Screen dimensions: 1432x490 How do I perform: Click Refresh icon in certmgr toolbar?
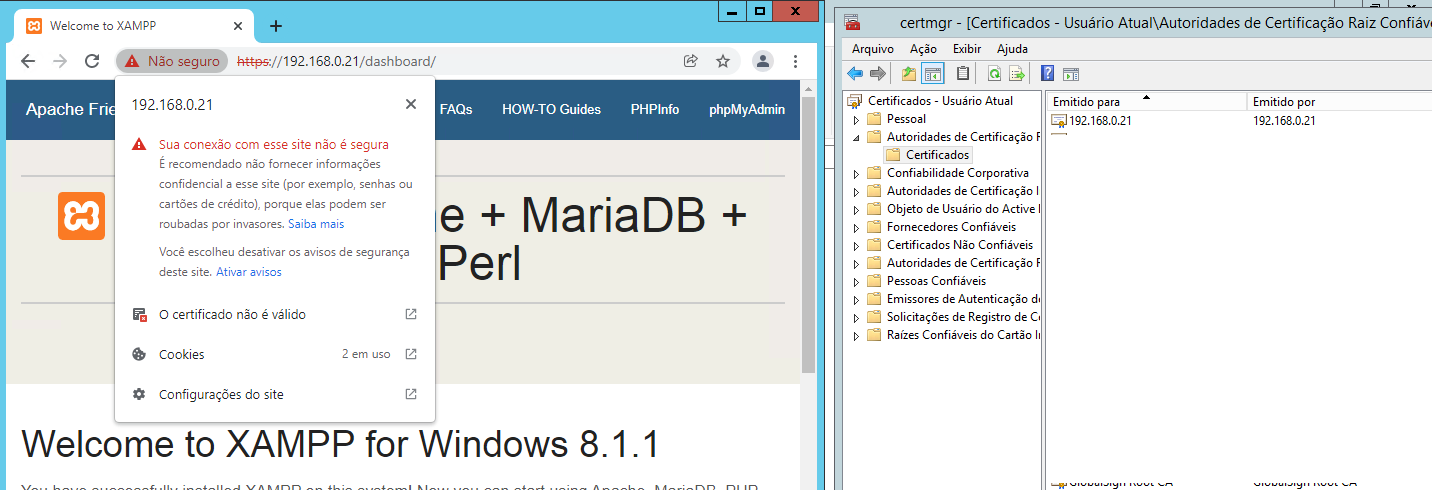(994, 73)
